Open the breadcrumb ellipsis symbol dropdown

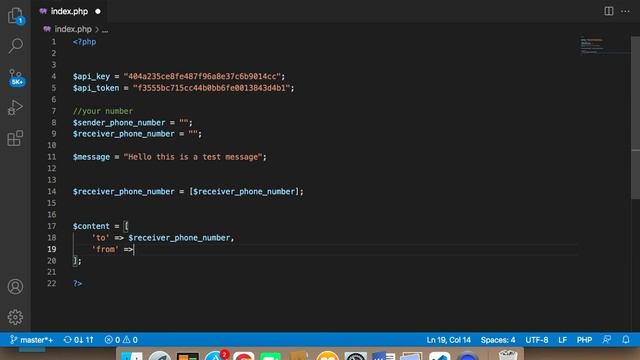(105, 30)
